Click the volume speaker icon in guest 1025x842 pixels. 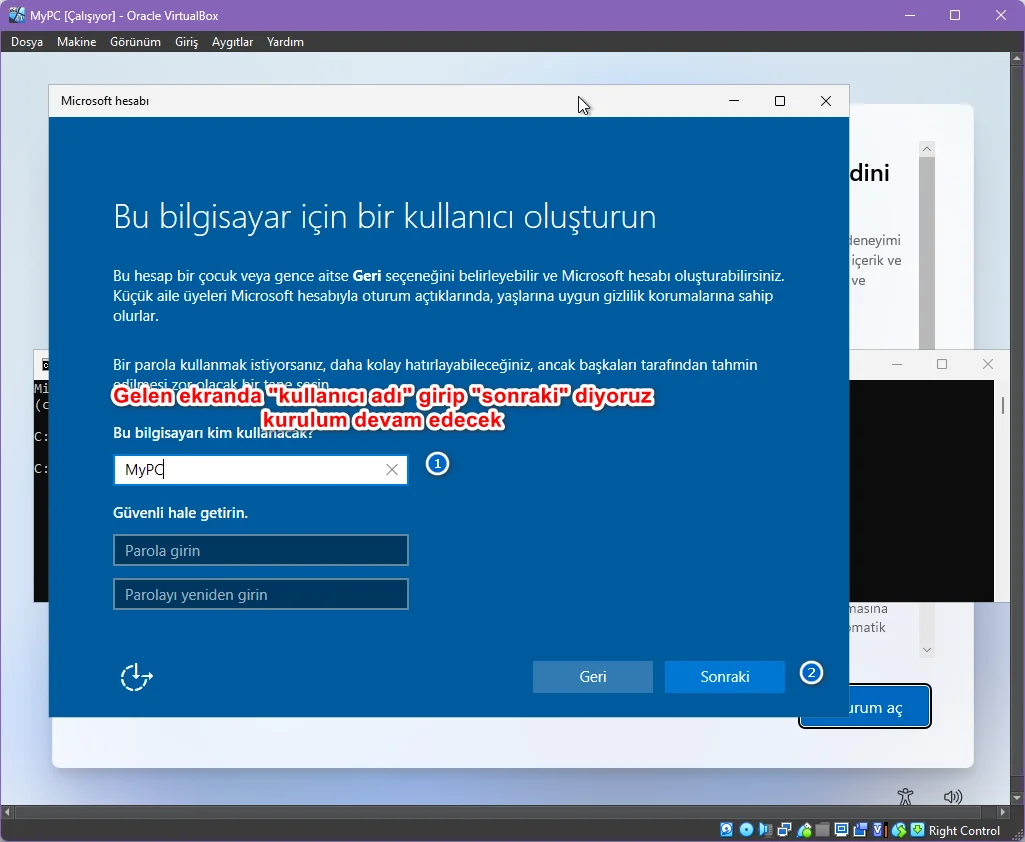[x=953, y=796]
